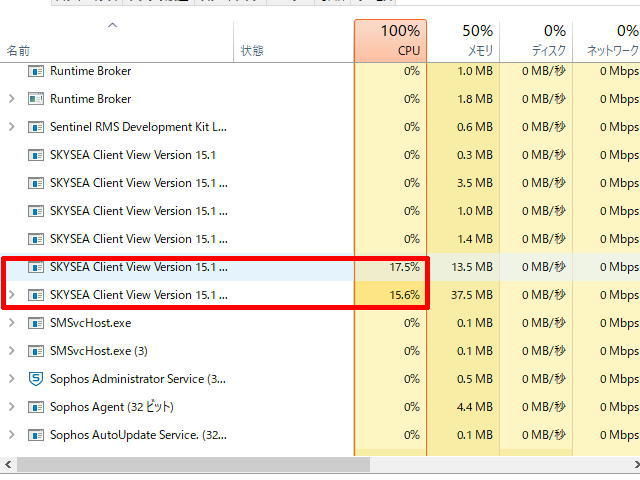Click the Sophos Administrator Service shield icon
This screenshot has width=640, height=480.
36,379
